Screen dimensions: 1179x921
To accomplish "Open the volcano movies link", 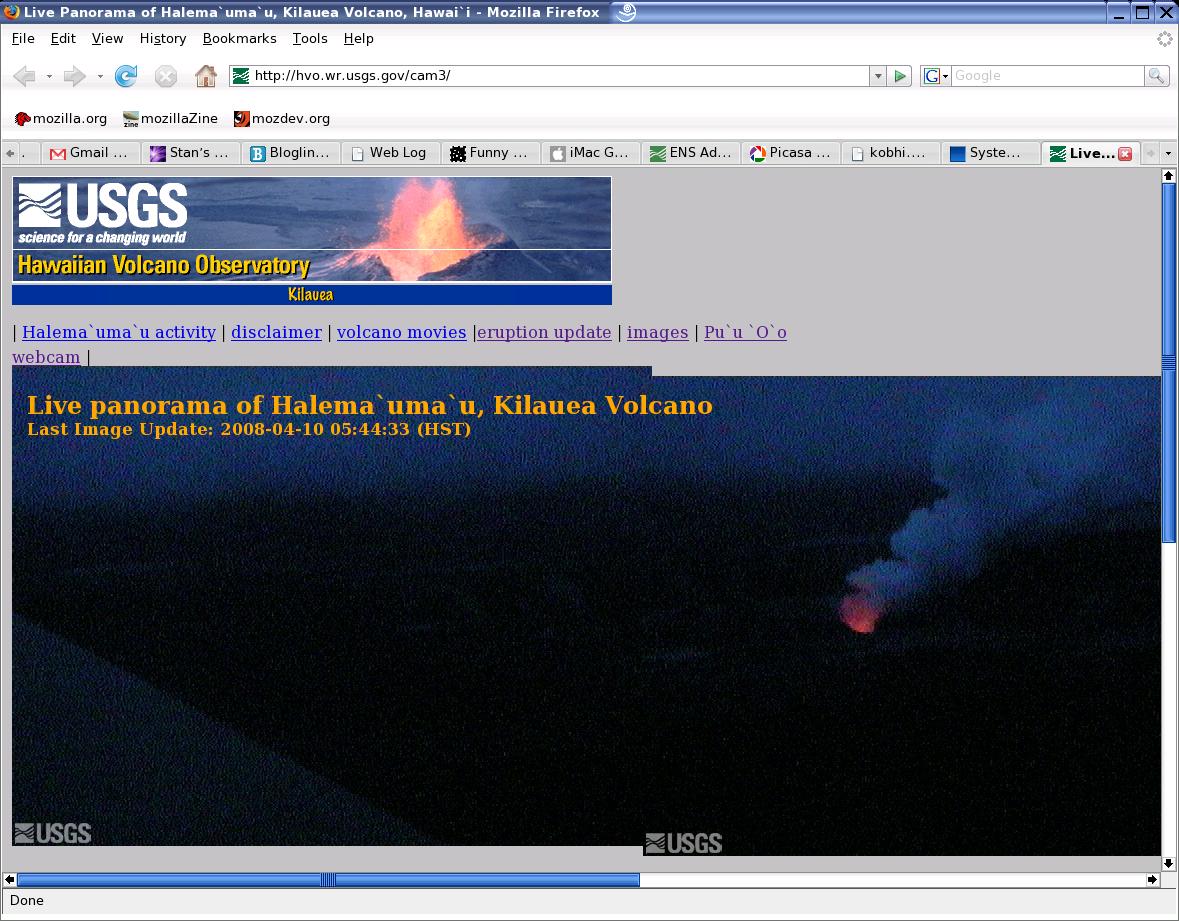I will point(402,332).
